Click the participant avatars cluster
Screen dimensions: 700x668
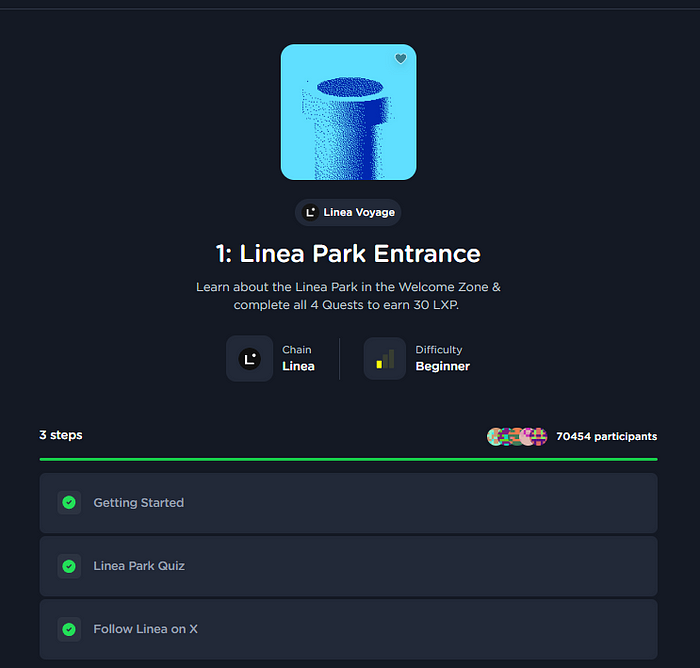(x=517, y=436)
